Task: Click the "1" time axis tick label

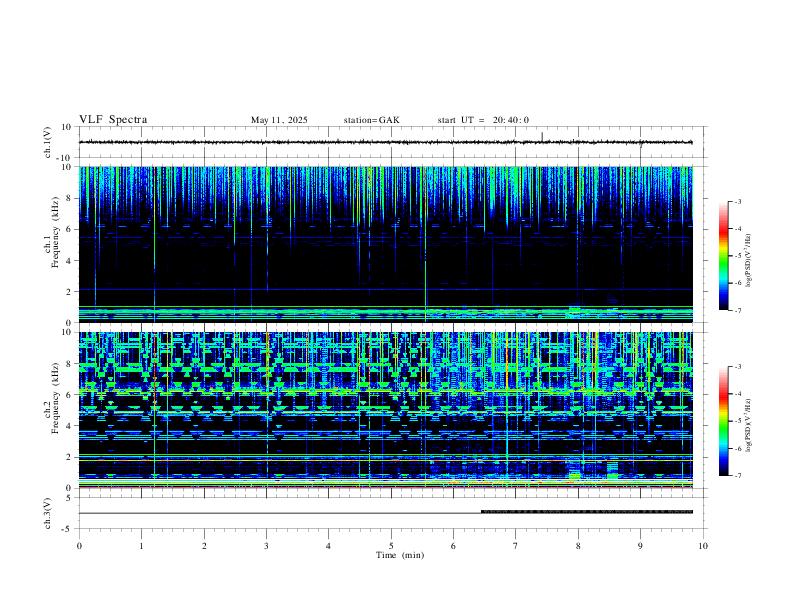Action: (141, 546)
